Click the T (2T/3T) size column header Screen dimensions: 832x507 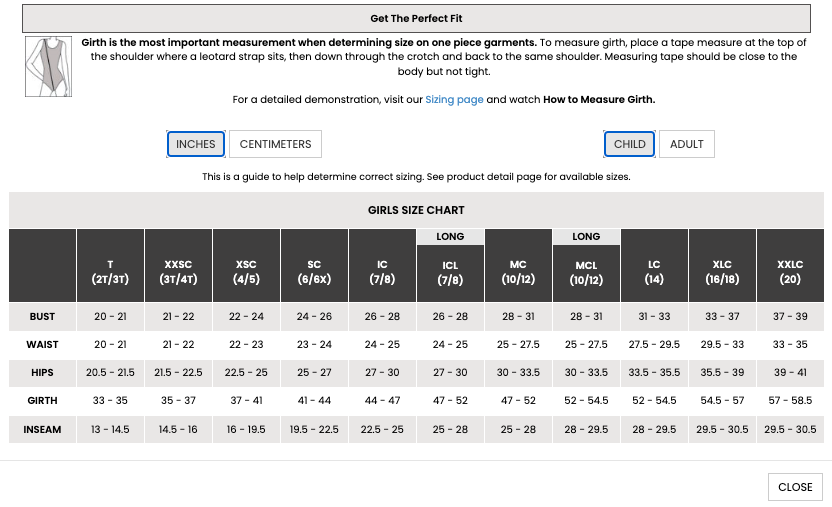(110, 272)
